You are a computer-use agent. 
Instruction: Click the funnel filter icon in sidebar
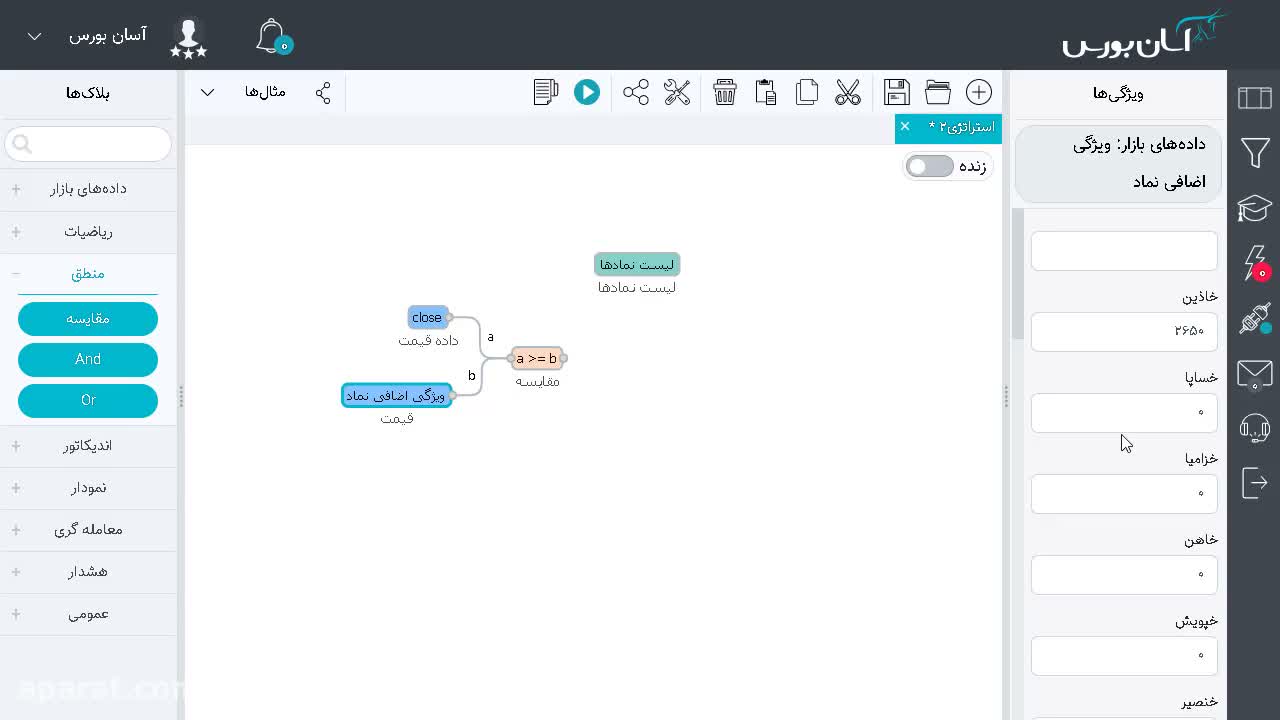pos(1254,153)
